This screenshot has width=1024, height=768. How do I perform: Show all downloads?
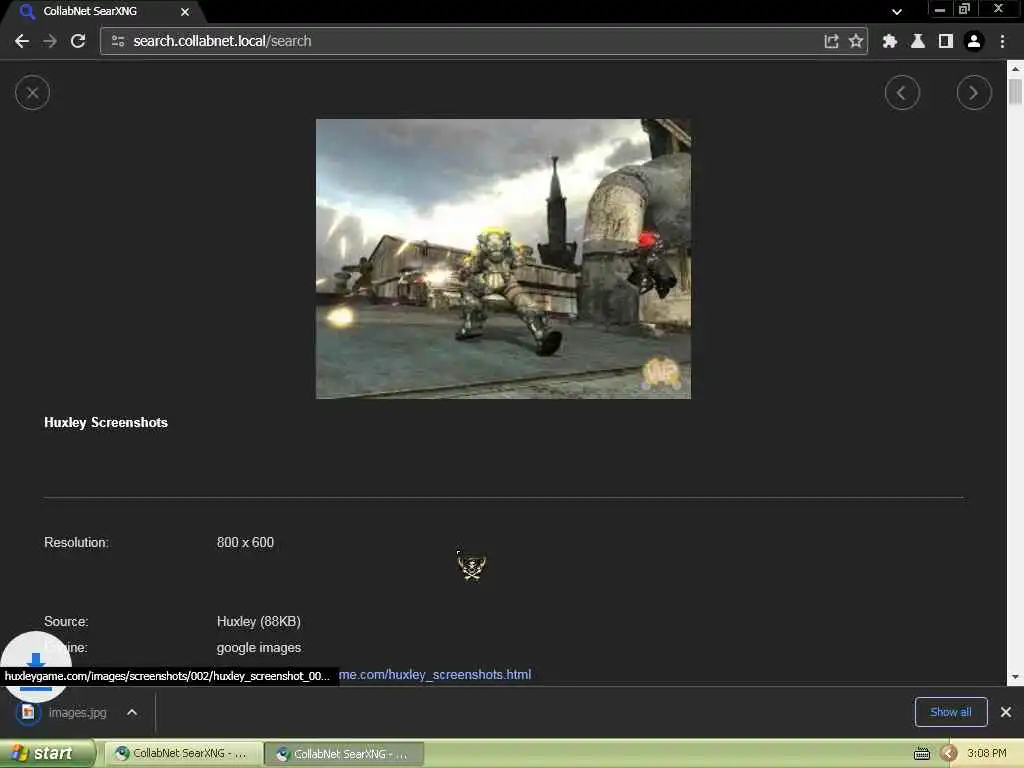click(x=951, y=712)
